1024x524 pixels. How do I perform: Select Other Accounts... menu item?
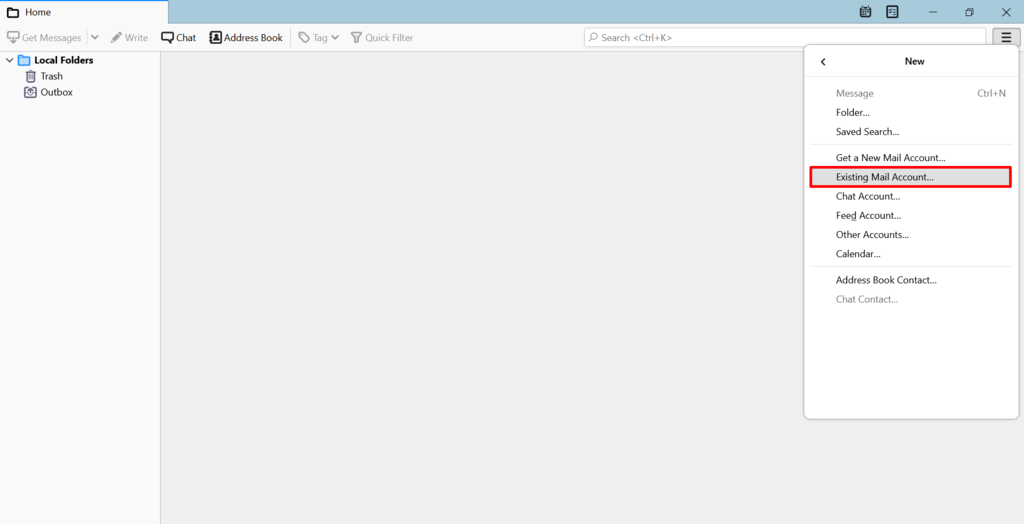click(911, 235)
